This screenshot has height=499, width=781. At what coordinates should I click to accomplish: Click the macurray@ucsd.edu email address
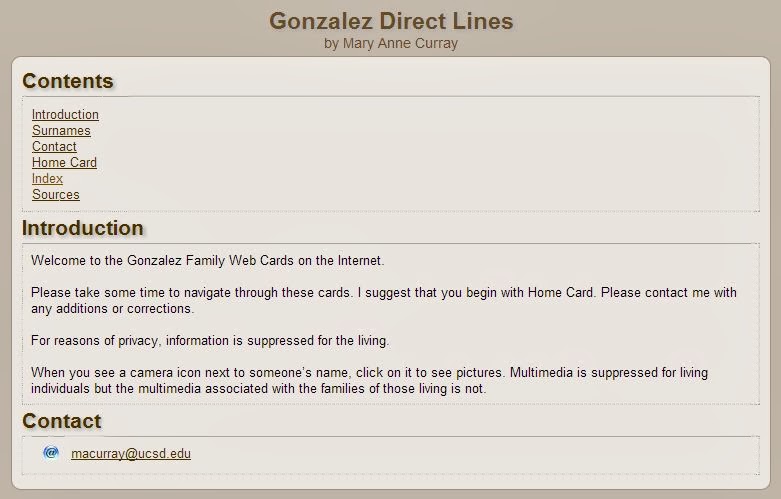131,454
